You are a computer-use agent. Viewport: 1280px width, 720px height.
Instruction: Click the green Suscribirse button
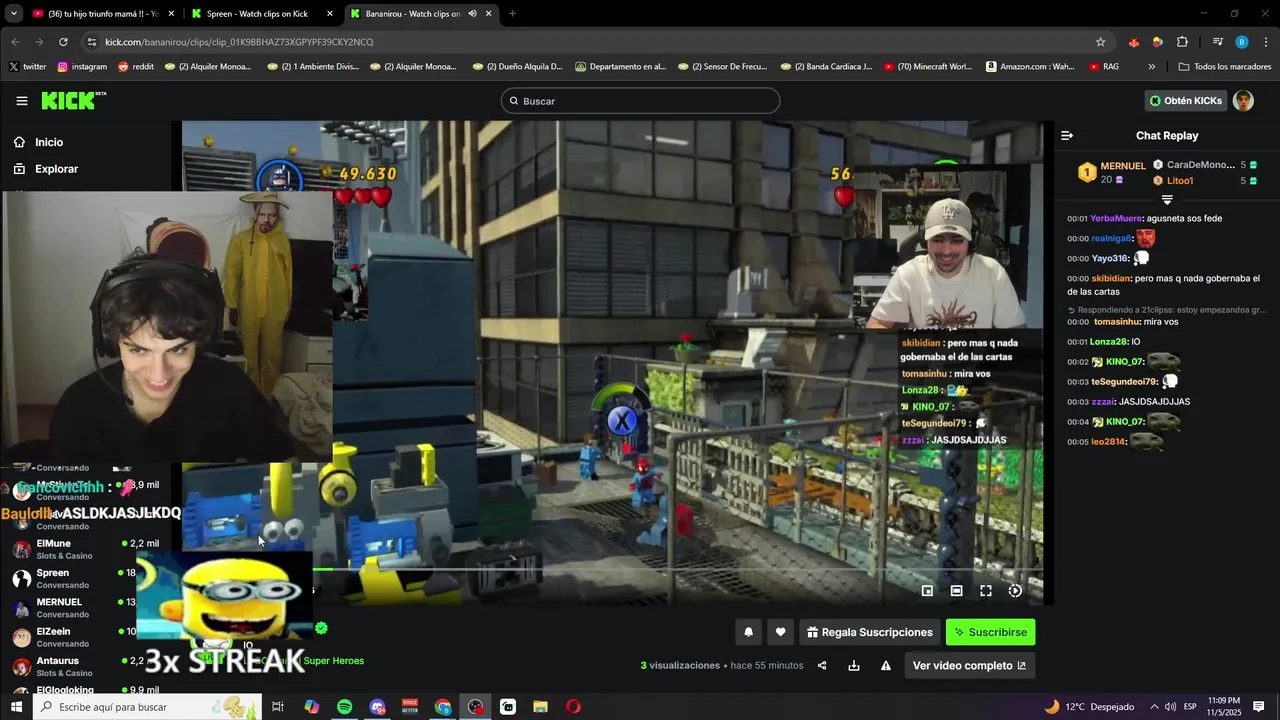click(x=990, y=632)
